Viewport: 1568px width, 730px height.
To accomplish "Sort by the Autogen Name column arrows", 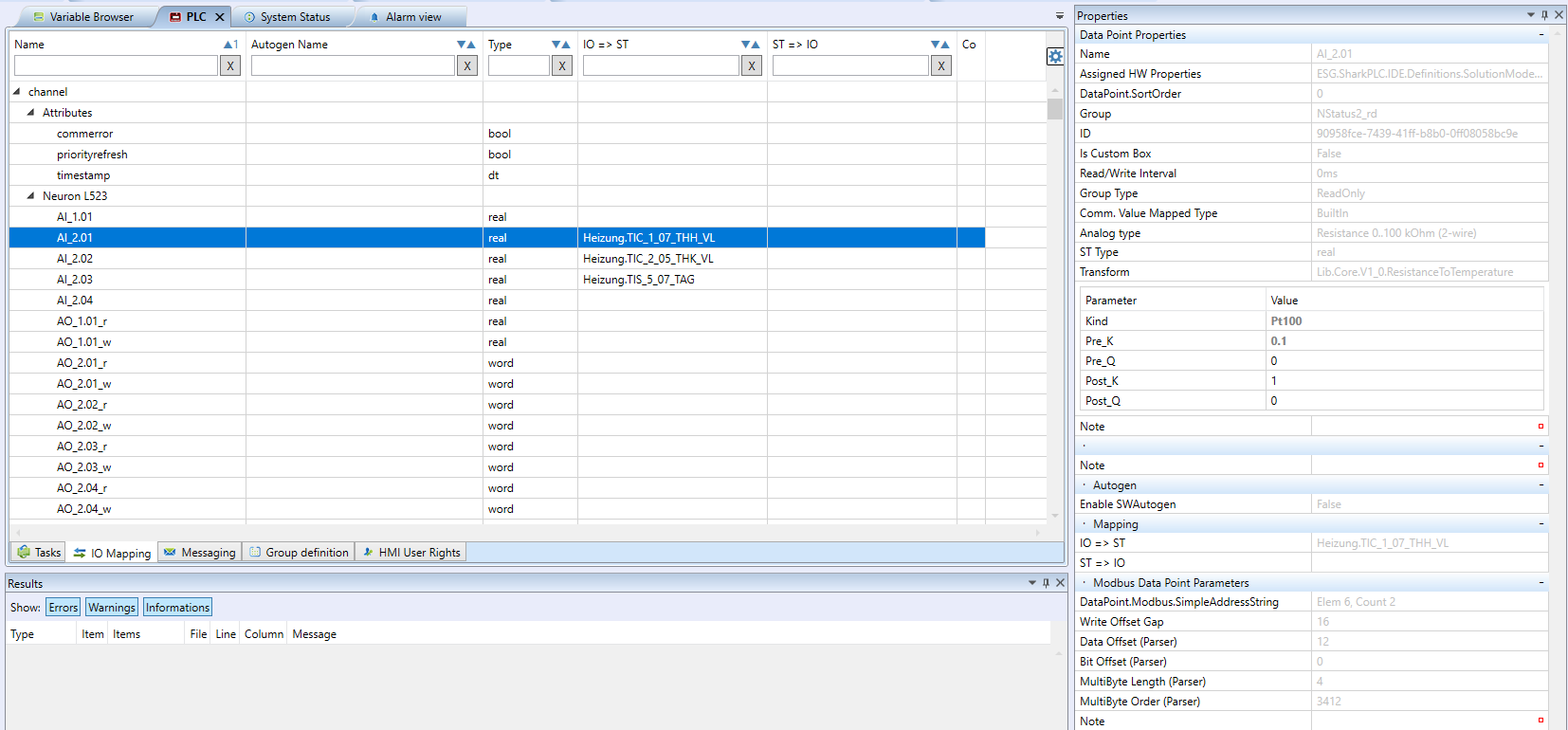I will 465,45.
